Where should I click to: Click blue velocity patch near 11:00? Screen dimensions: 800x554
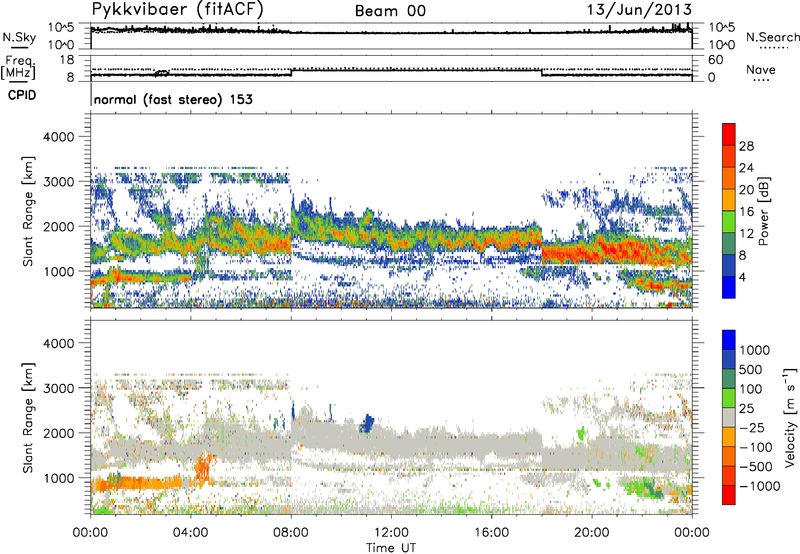click(x=367, y=423)
